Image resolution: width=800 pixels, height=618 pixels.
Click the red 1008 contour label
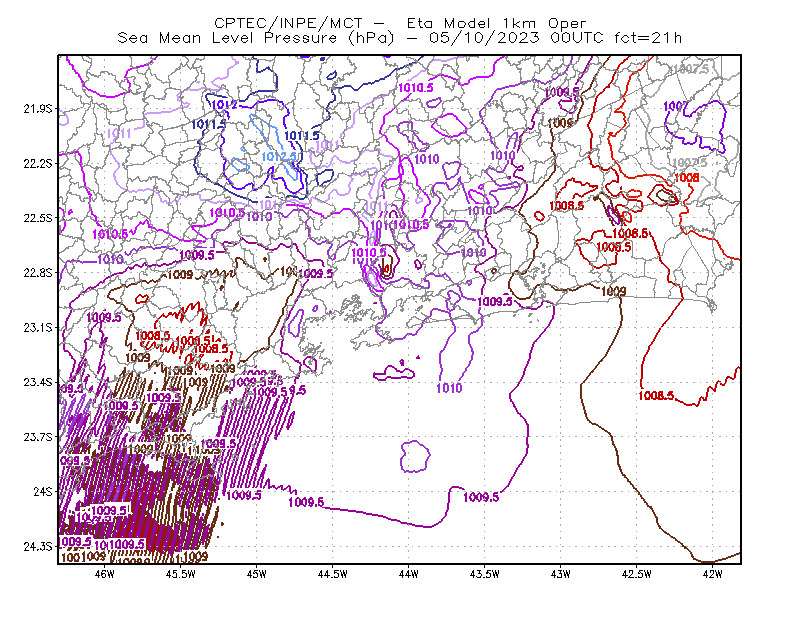click(x=687, y=178)
